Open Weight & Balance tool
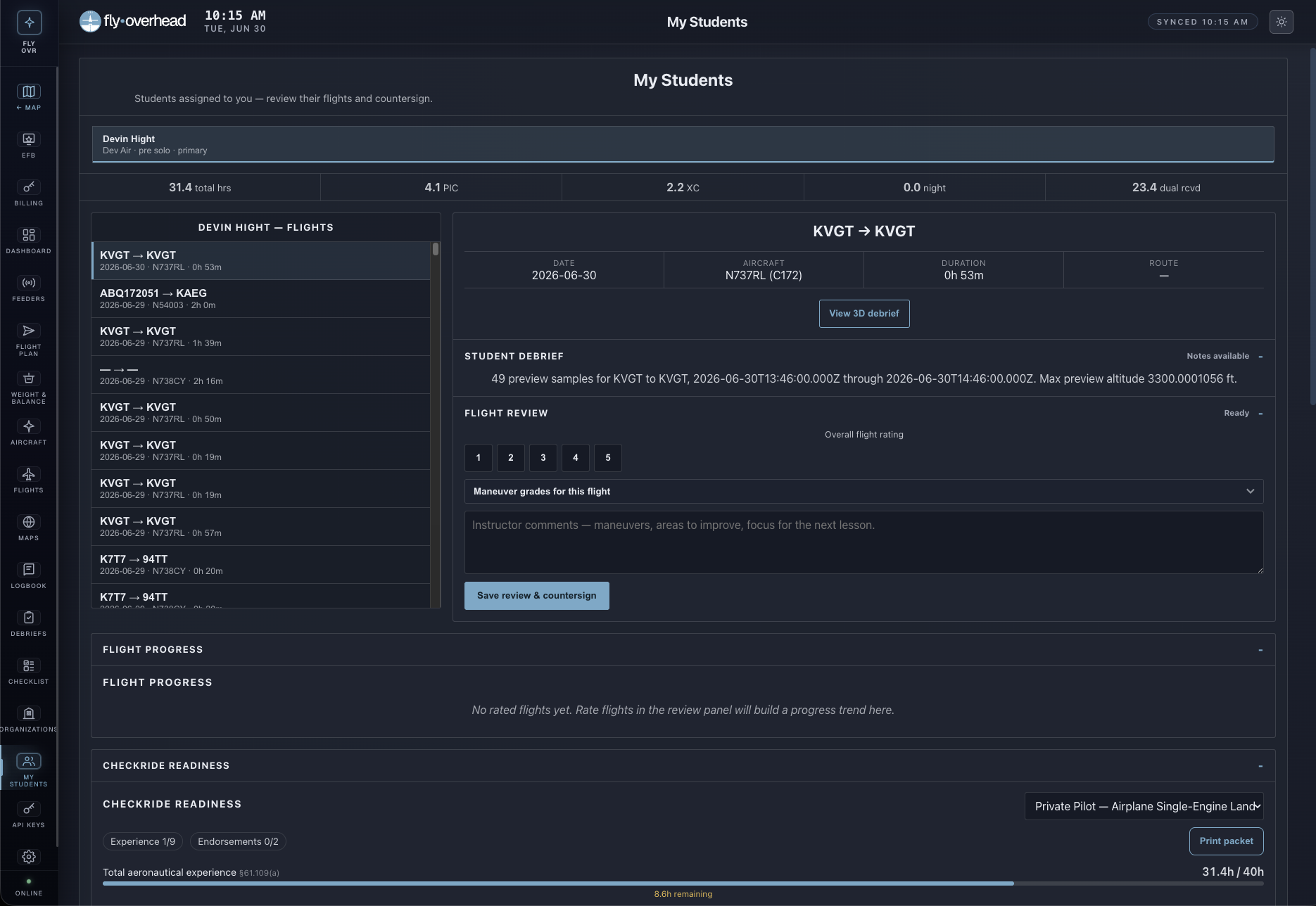Image resolution: width=1316 pixels, height=906 pixels. point(28,387)
